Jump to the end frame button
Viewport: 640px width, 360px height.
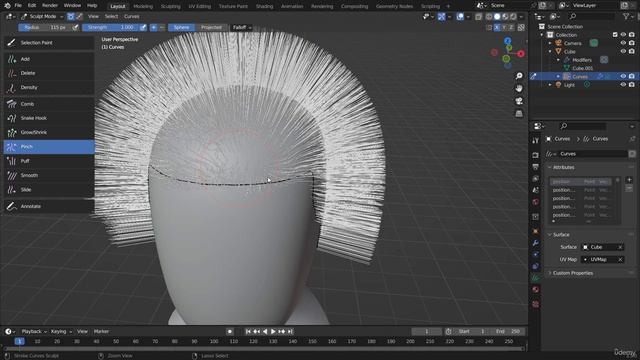tap(290, 332)
